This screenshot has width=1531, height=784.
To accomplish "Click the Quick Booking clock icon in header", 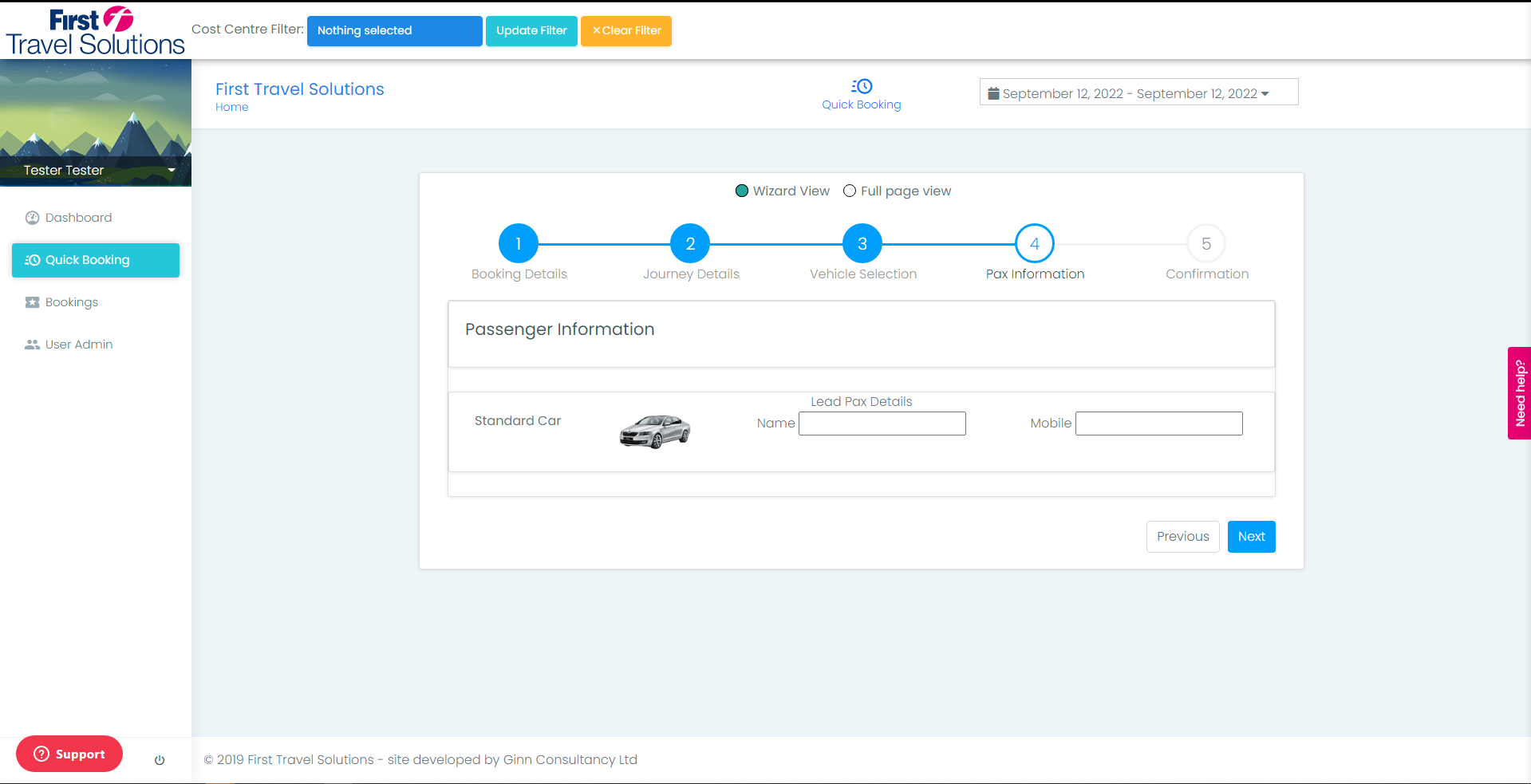I will [x=862, y=86].
